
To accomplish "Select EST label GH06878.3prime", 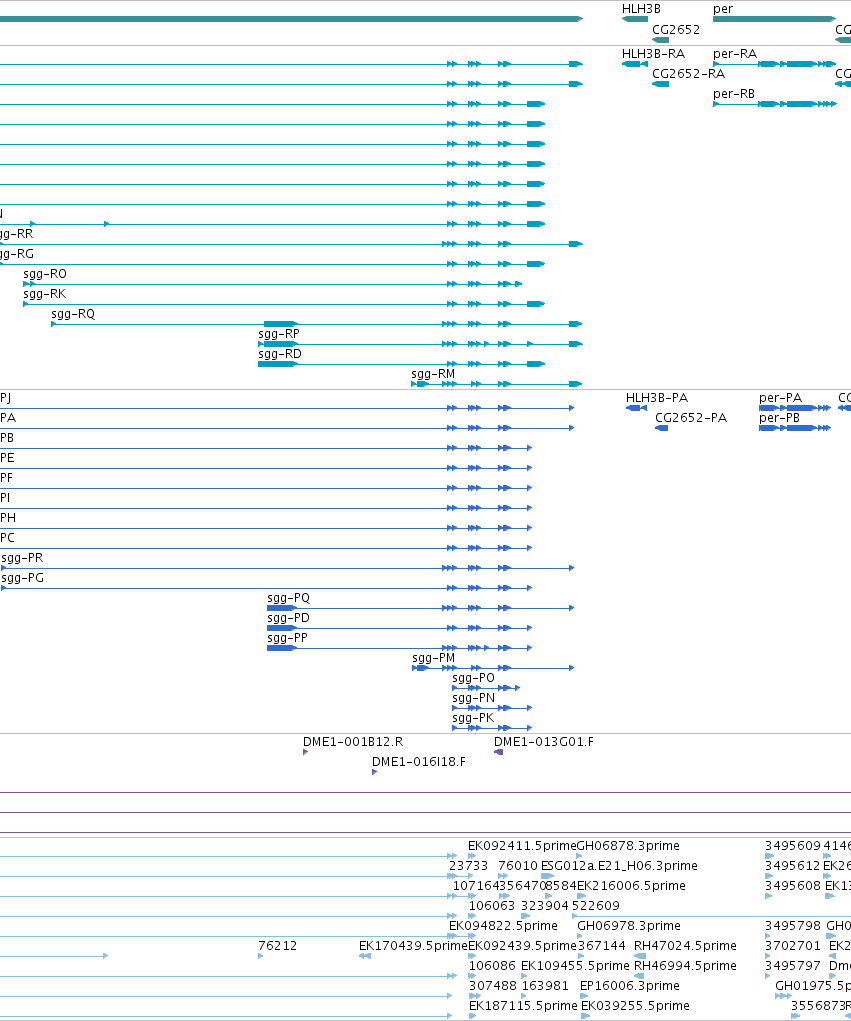I will click(x=628, y=846).
